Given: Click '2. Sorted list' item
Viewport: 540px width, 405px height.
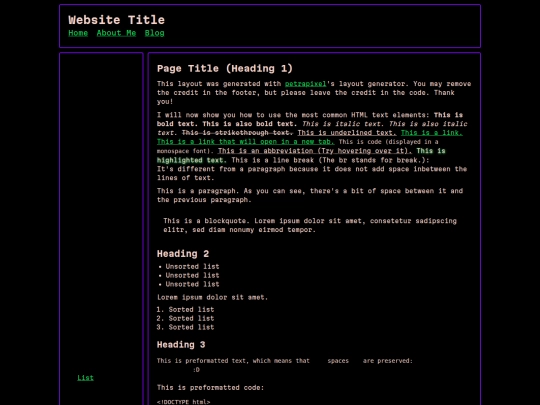Looking at the screenshot, I should coord(185,319).
